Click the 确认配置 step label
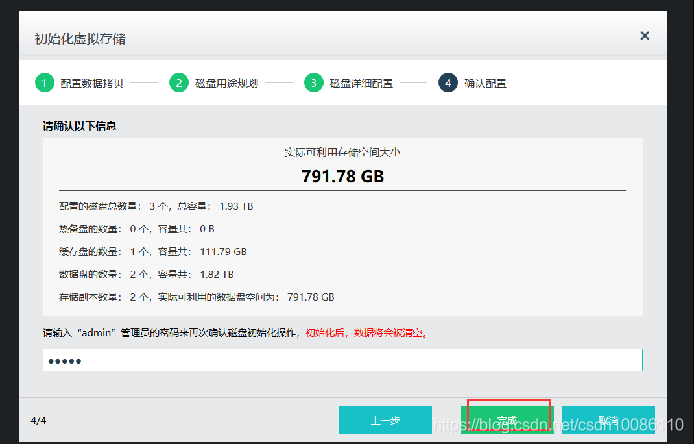694x444 pixels. click(x=485, y=83)
